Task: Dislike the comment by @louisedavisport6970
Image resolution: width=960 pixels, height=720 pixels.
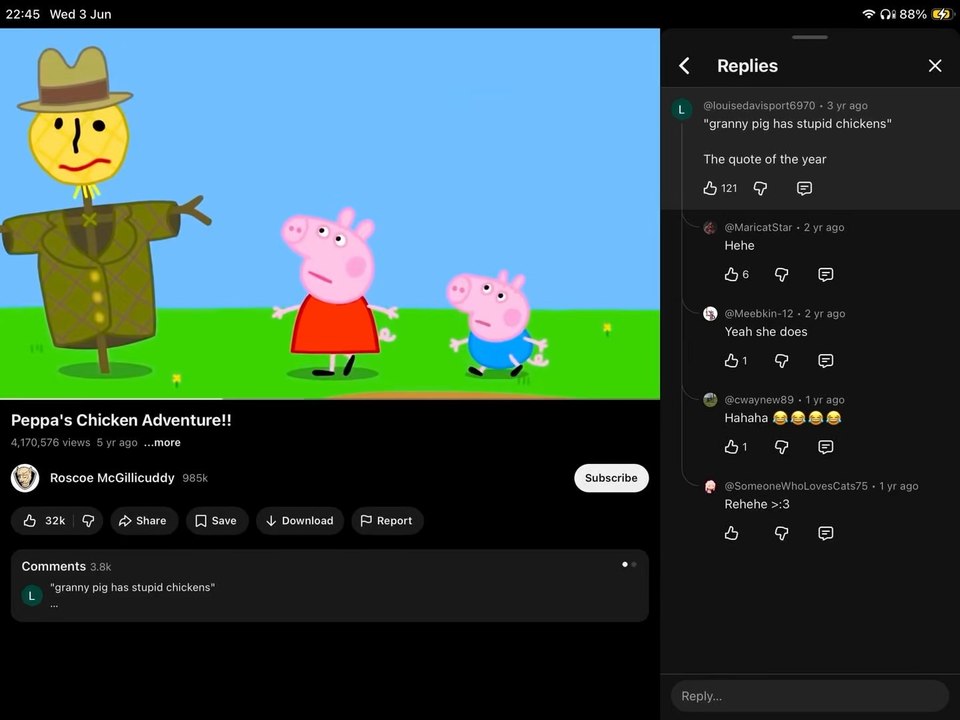Action: pos(760,188)
